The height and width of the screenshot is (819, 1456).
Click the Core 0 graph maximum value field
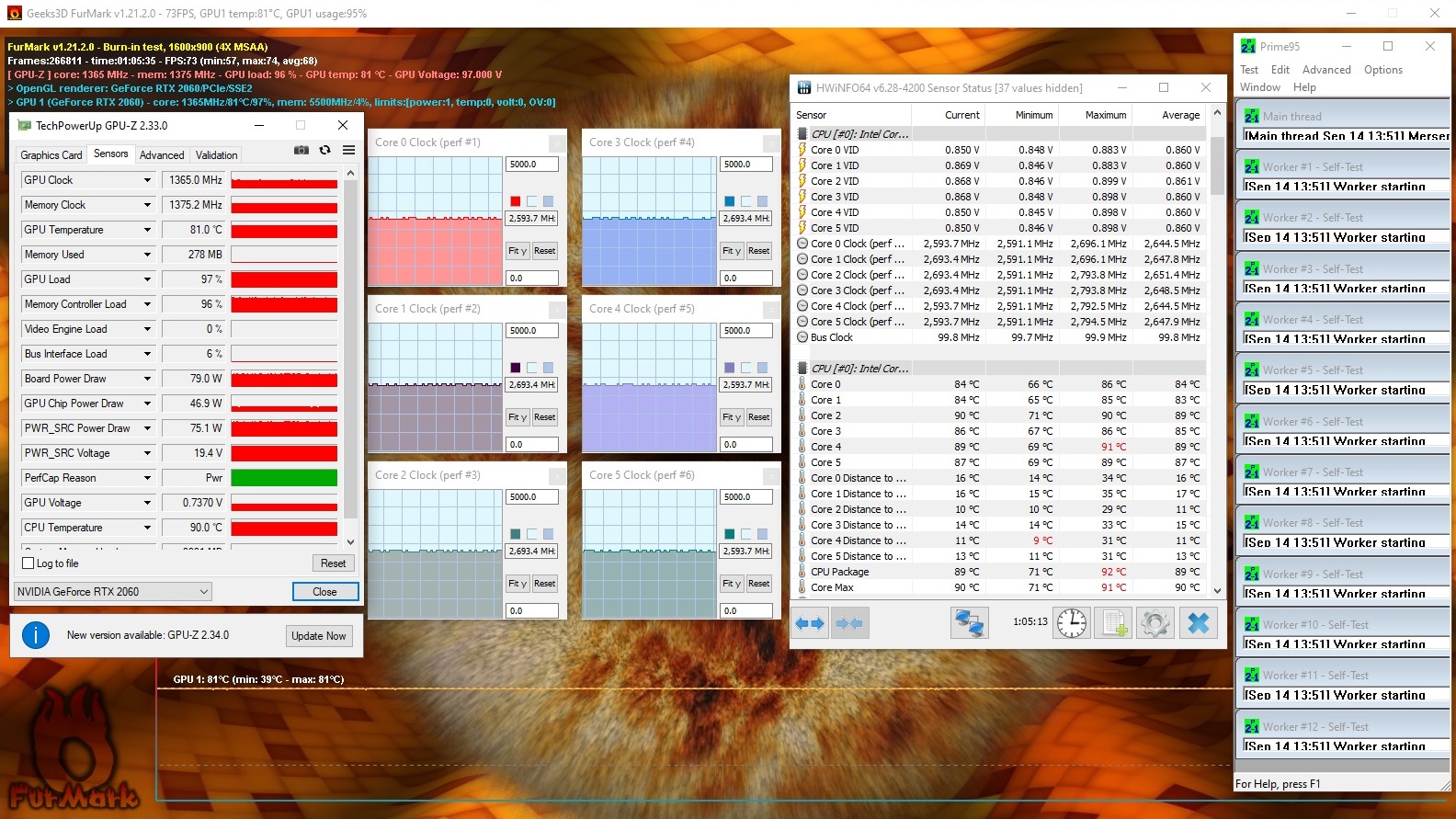tap(532, 165)
